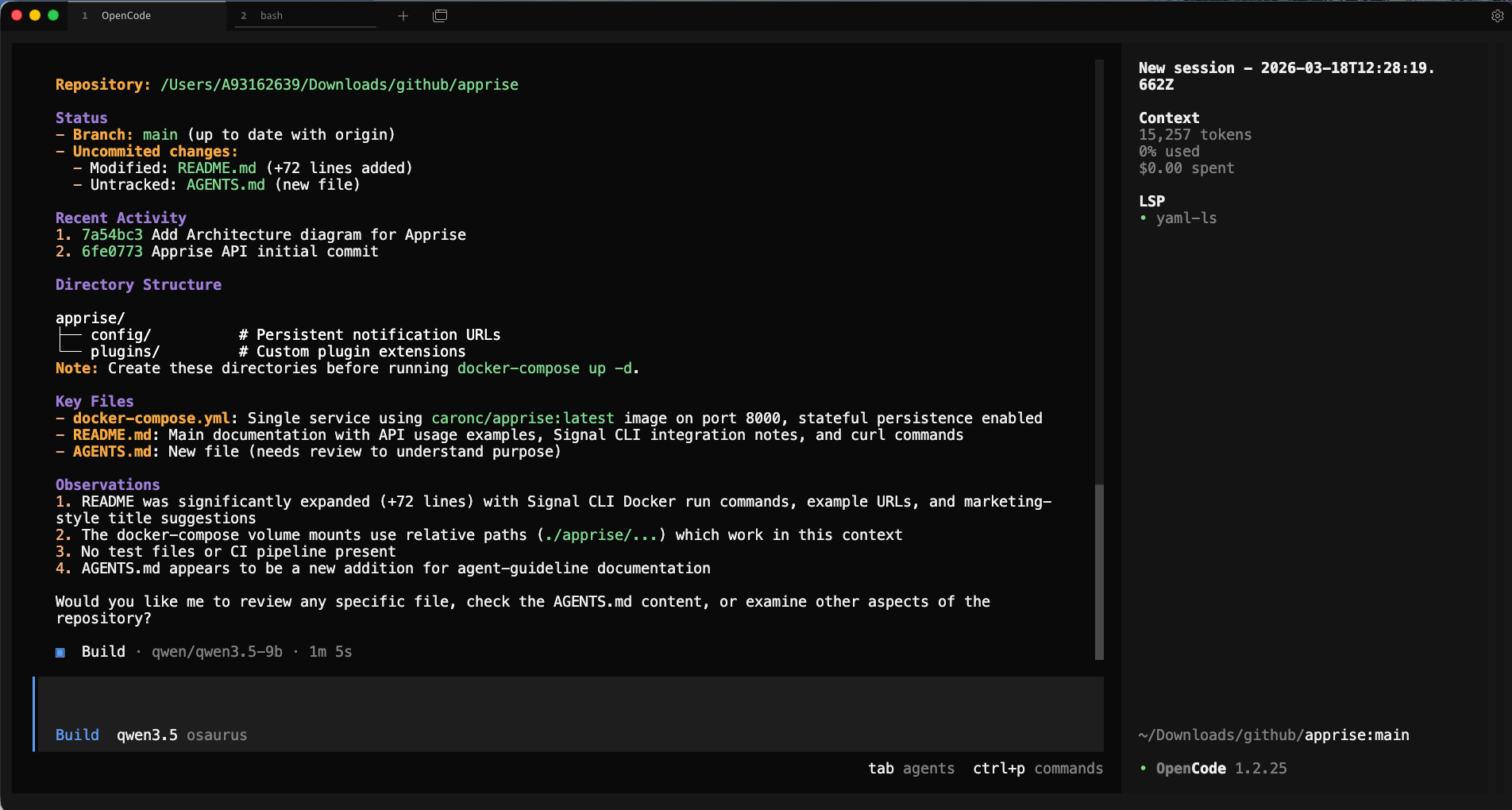1512x810 pixels.
Task: Click the AGENTS.md untracked file name
Action: pyautogui.click(x=225, y=184)
